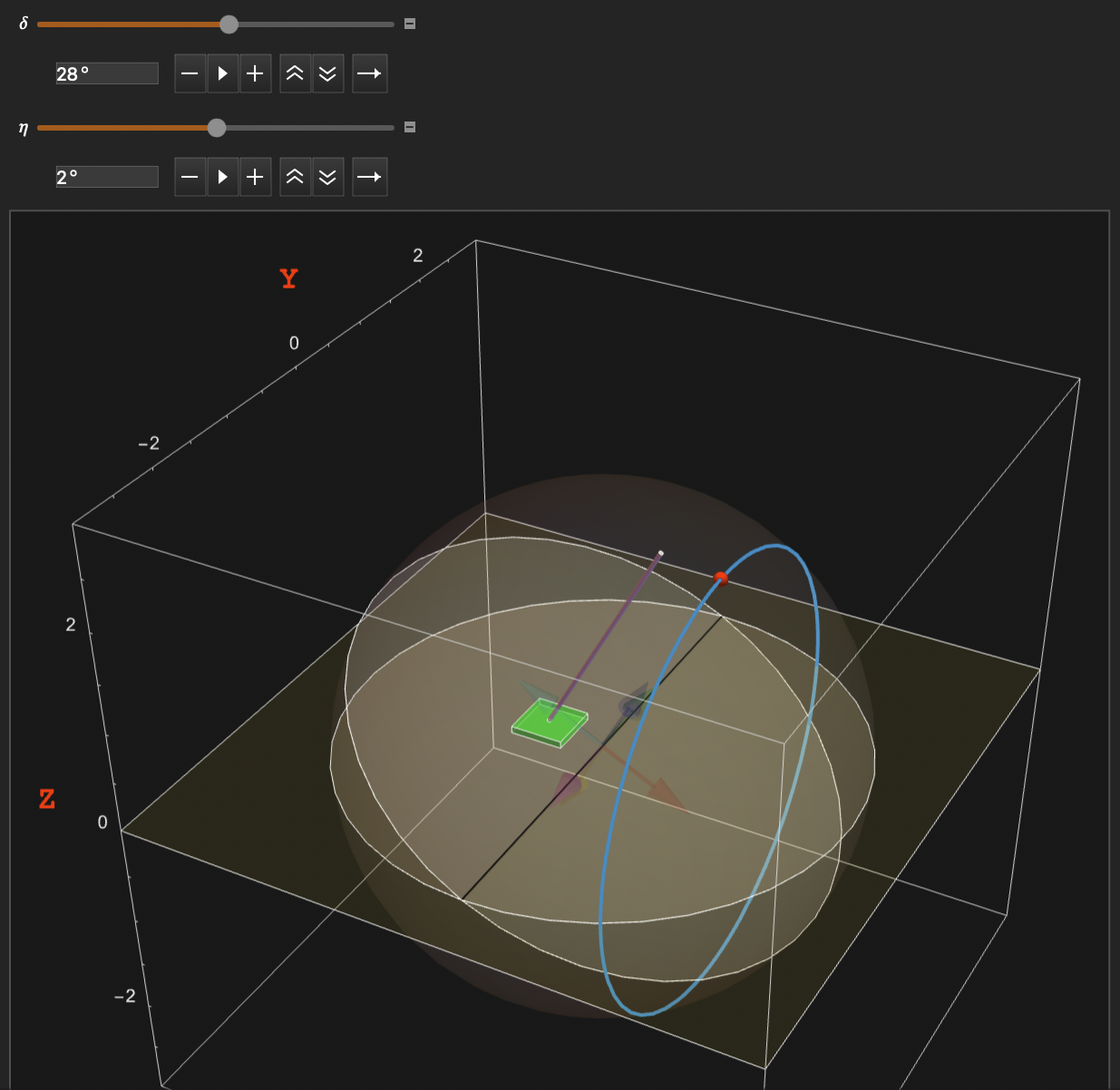Click the red point on the blue circle
Viewport: 1120px width, 1090px height.
click(721, 578)
